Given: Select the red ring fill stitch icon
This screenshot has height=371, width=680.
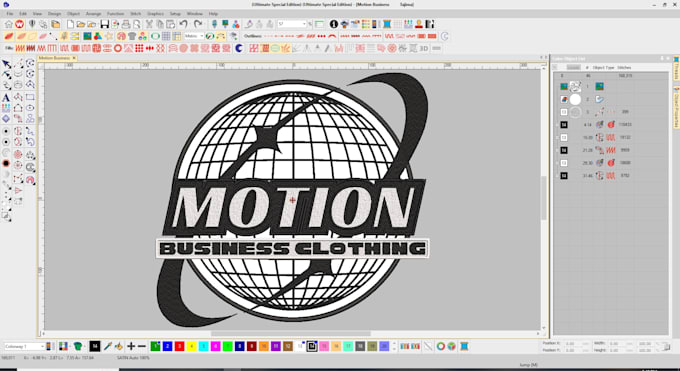Looking at the screenshot, I should [x=118, y=48].
